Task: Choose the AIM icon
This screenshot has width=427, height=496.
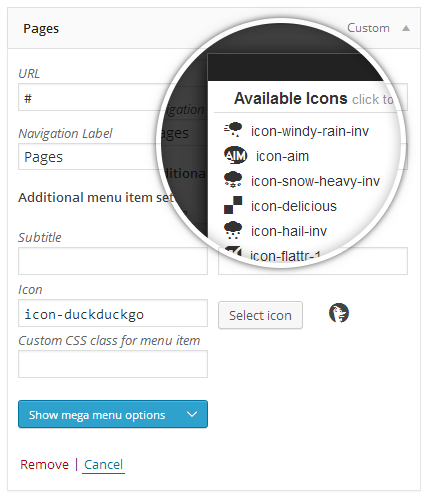Action: coord(235,155)
